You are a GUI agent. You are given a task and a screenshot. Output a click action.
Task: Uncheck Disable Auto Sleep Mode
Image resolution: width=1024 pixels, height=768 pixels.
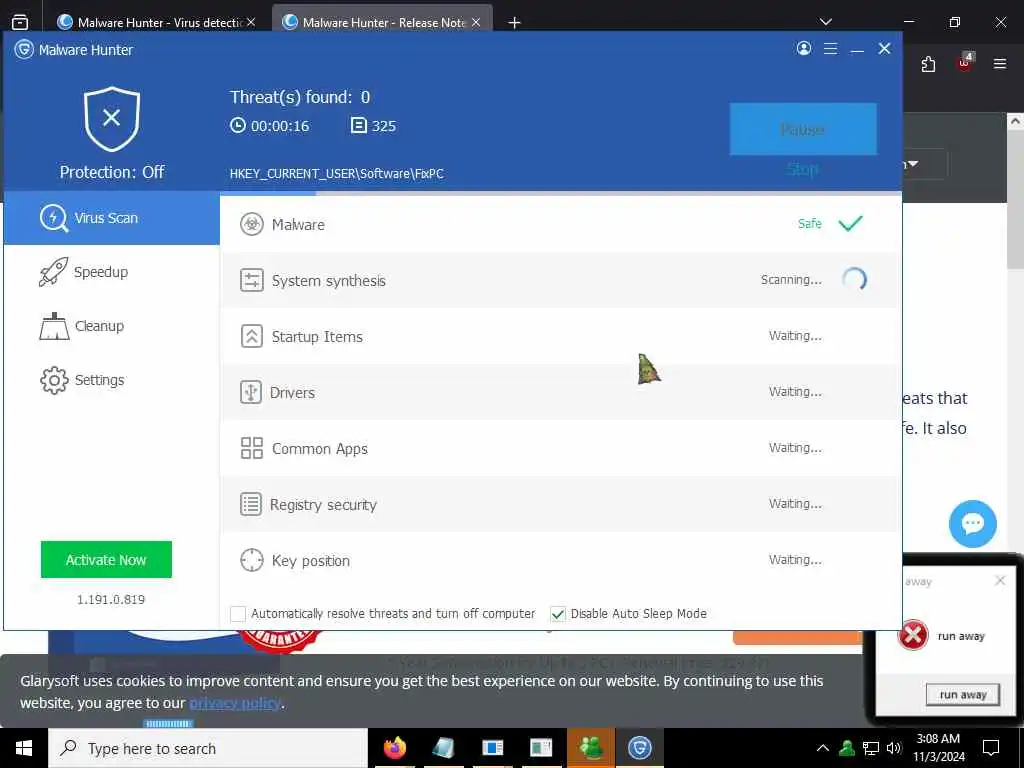[558, 614]
